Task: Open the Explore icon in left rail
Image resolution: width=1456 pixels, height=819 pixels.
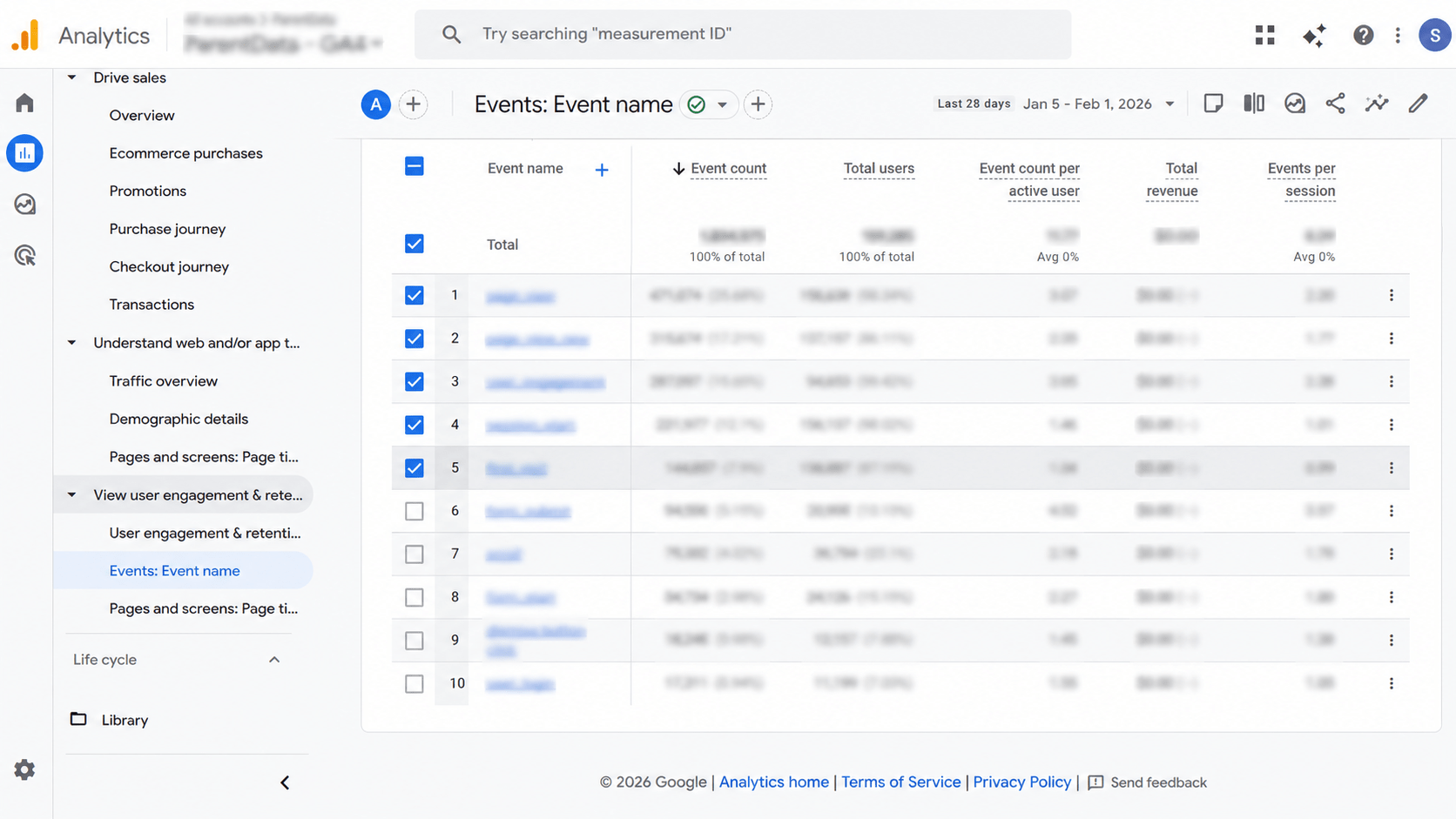Action: 24,205
